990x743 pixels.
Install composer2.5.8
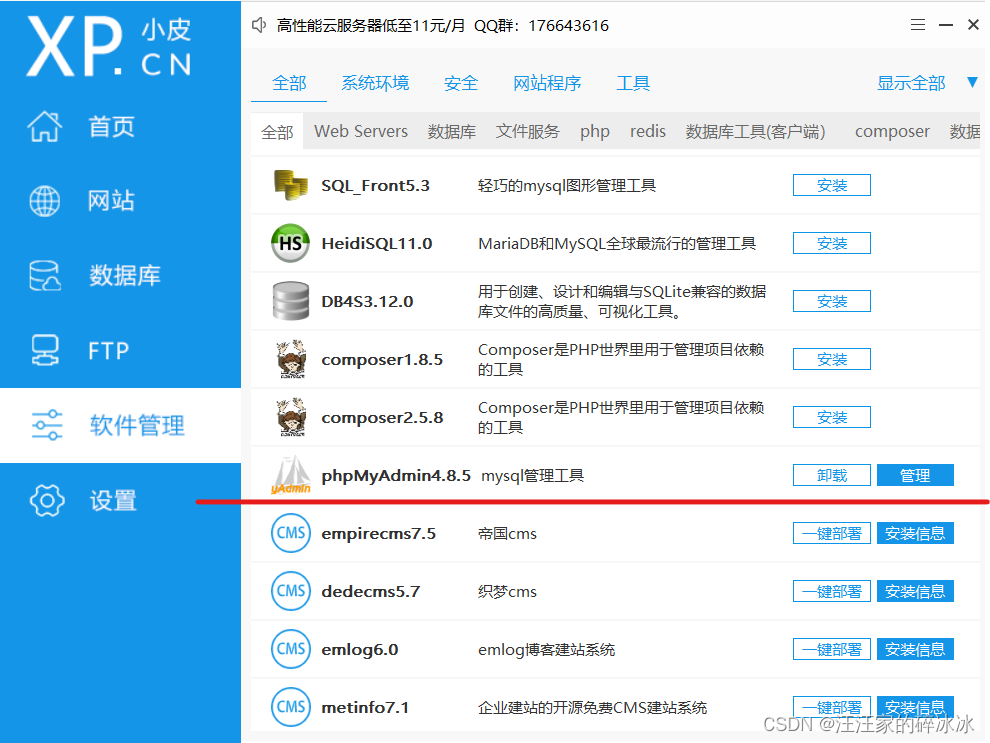click(832, 417)
